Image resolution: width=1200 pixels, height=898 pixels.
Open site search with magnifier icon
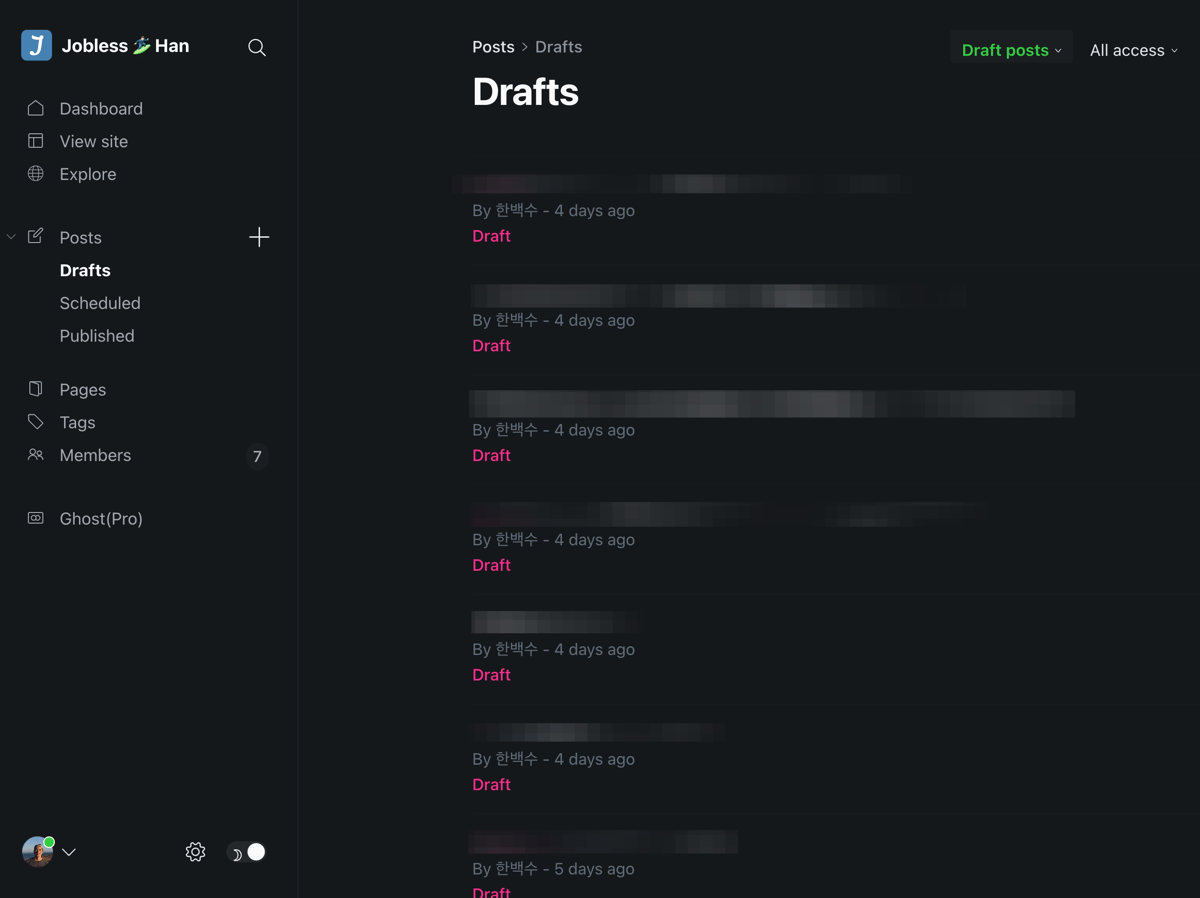[x=257, y=47]
